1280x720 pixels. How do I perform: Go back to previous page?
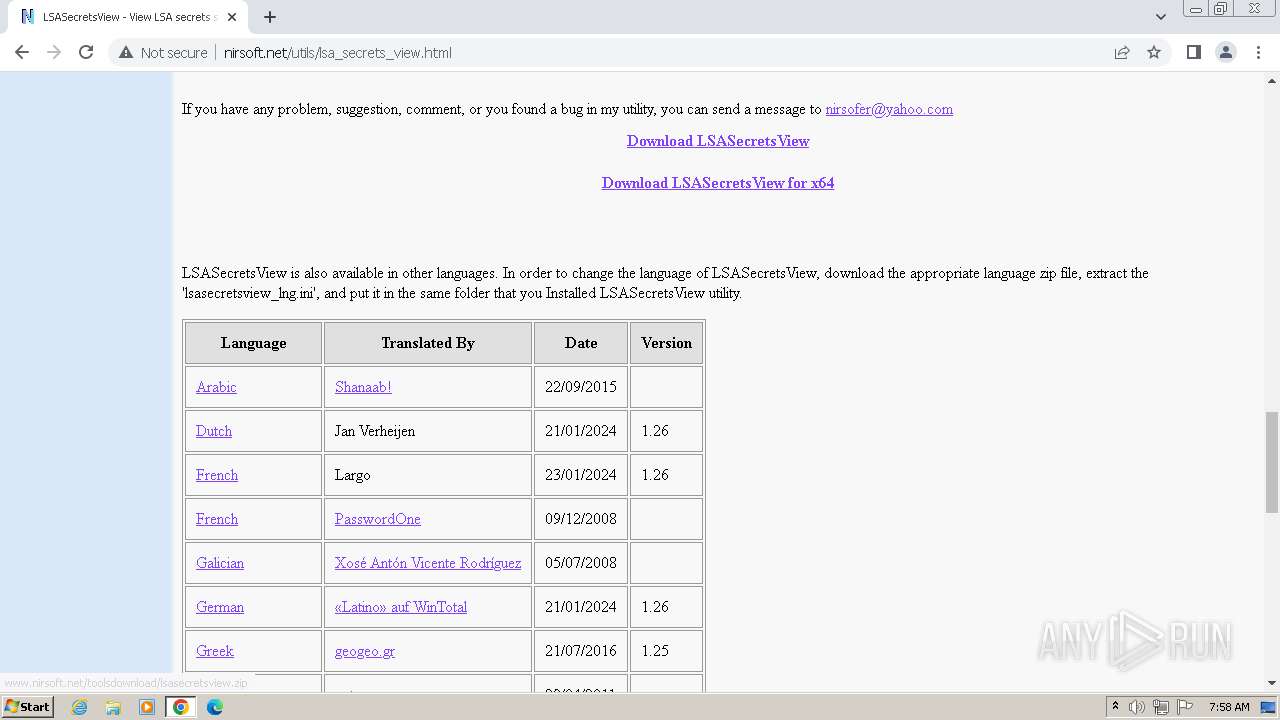[x=22, y=52]
